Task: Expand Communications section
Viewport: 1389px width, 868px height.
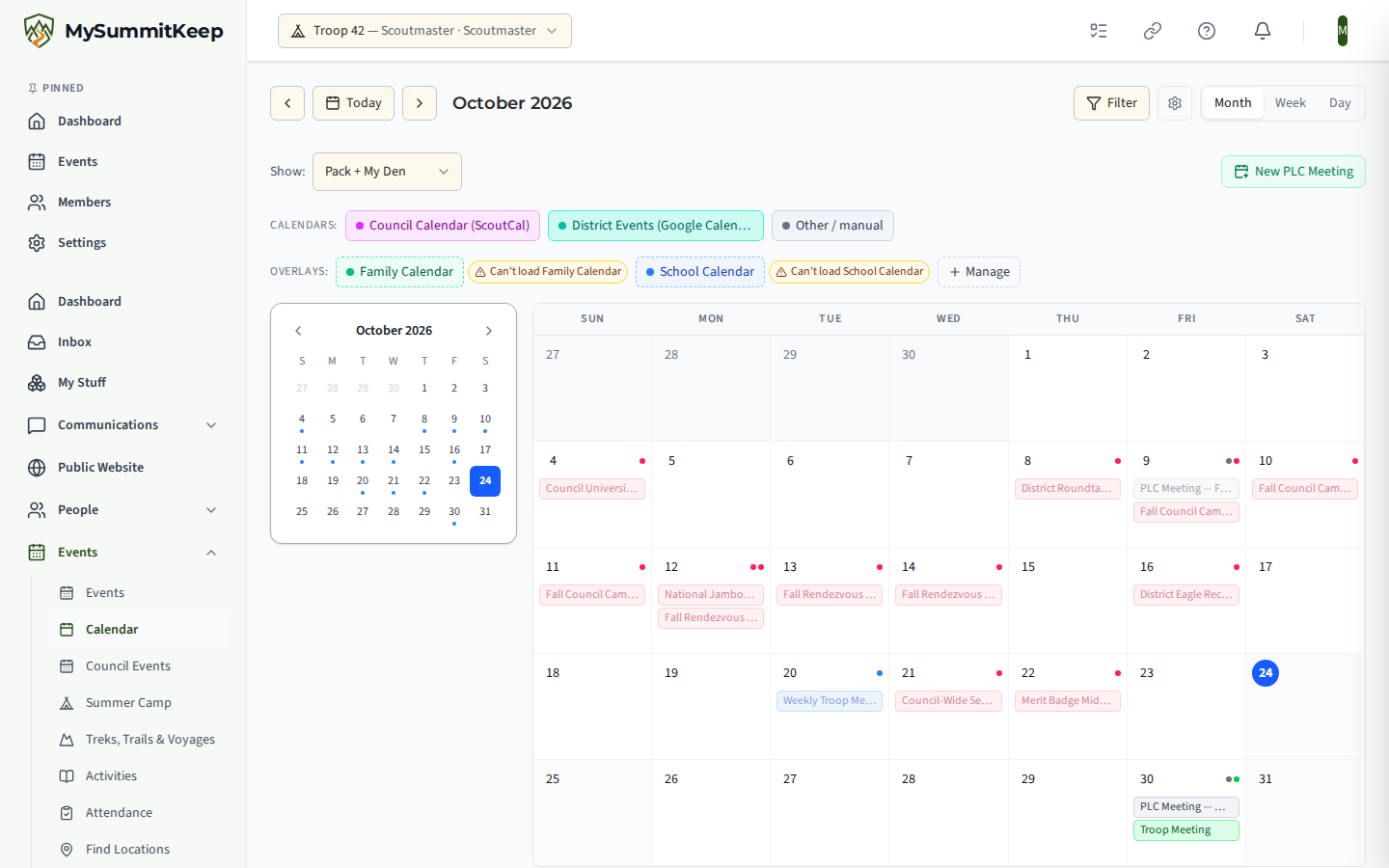Action: 123,425
